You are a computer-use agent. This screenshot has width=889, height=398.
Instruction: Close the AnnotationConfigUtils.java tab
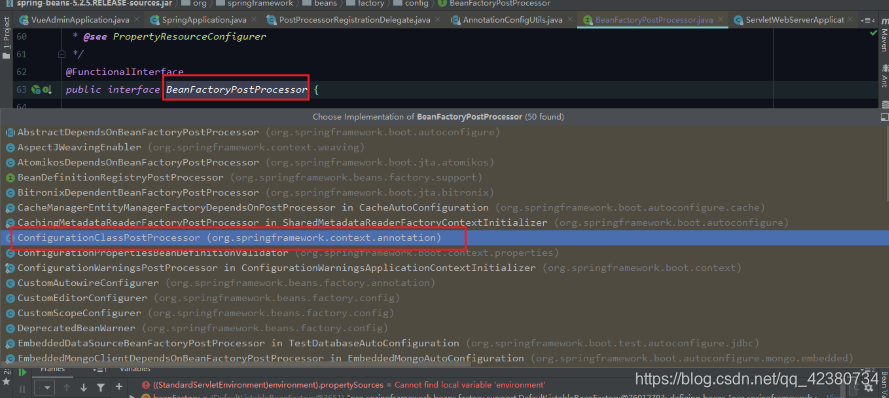click(570, 20)
